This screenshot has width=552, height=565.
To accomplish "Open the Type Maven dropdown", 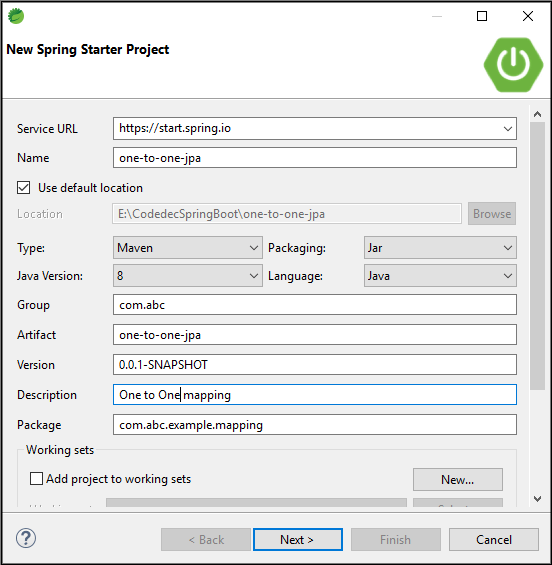I will (188, 248).
